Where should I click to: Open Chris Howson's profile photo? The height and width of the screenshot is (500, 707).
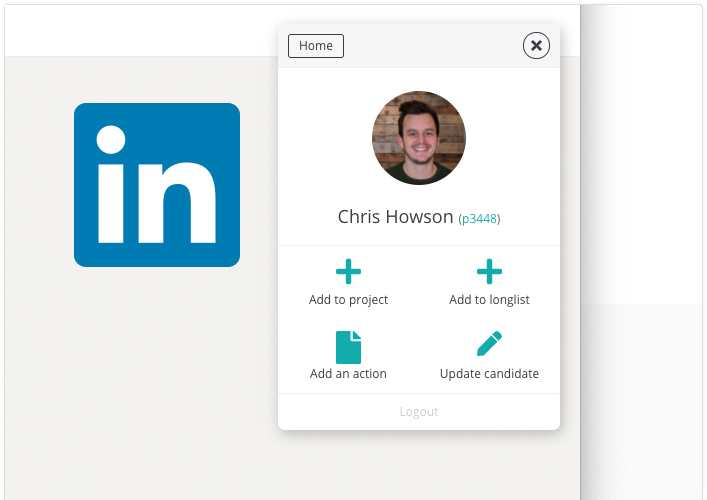(x=418, y=138)
